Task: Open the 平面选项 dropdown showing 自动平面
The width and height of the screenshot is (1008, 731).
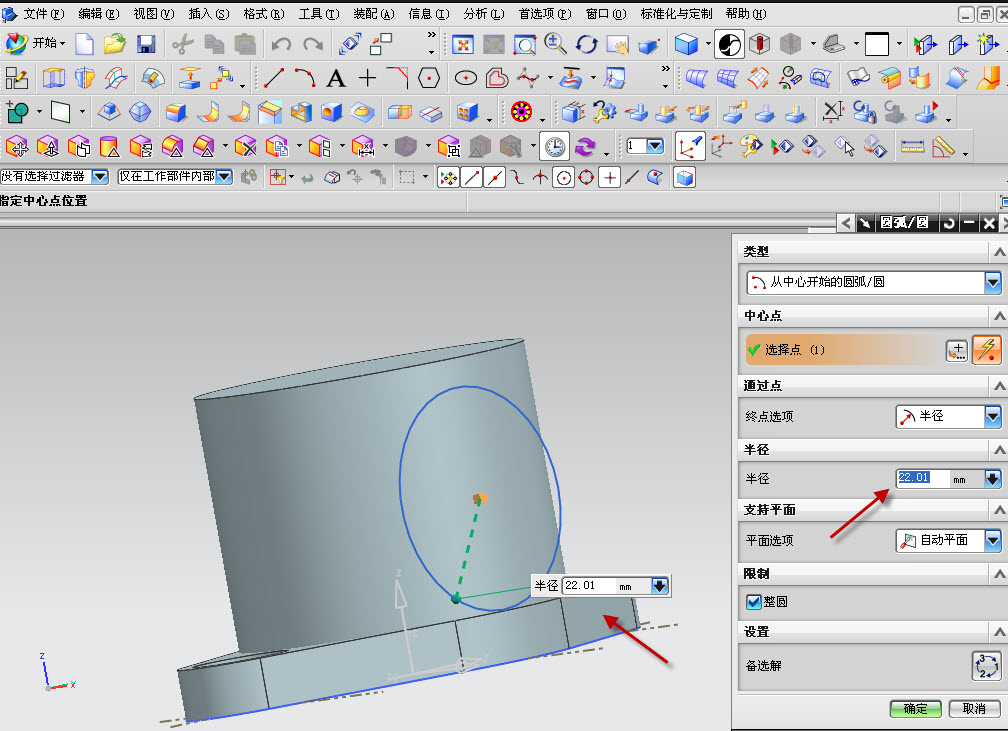Action: click(992, 540)
